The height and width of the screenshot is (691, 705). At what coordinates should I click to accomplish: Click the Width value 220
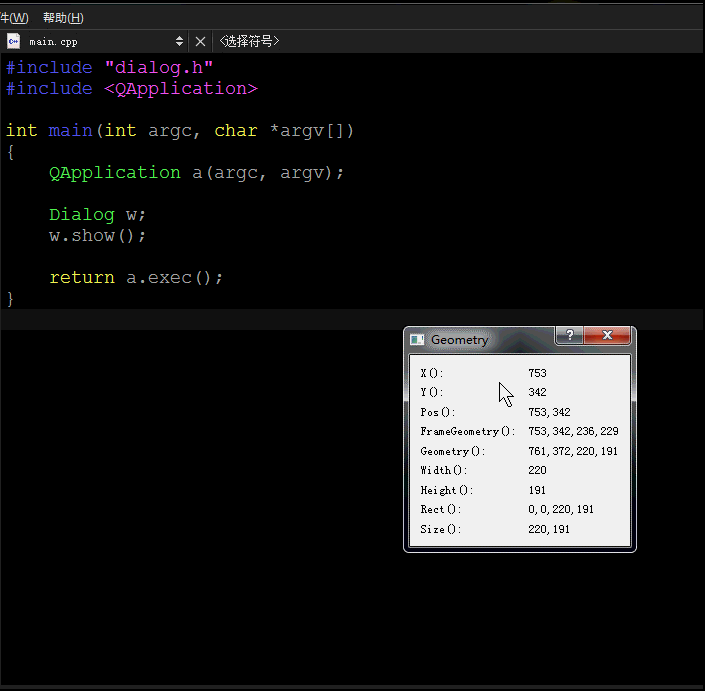point(537,470)
